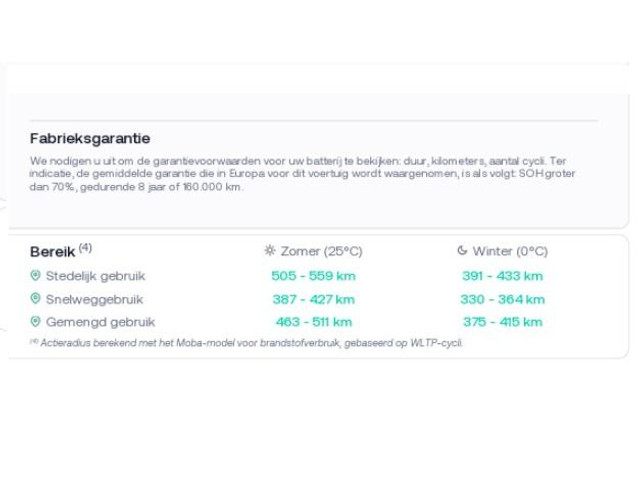Screen dimensions: 640x480
Task: Click the 505 - 559 km summer value
Action: [x=313, y=276]
